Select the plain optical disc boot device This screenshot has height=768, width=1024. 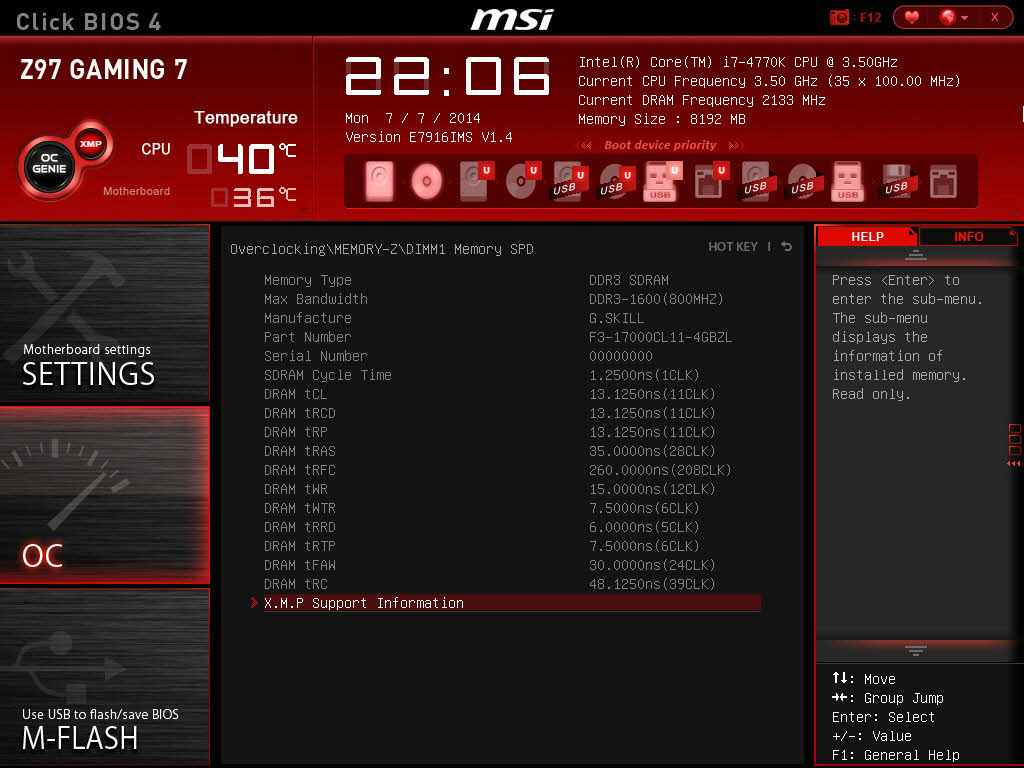(x=426, y=181)
